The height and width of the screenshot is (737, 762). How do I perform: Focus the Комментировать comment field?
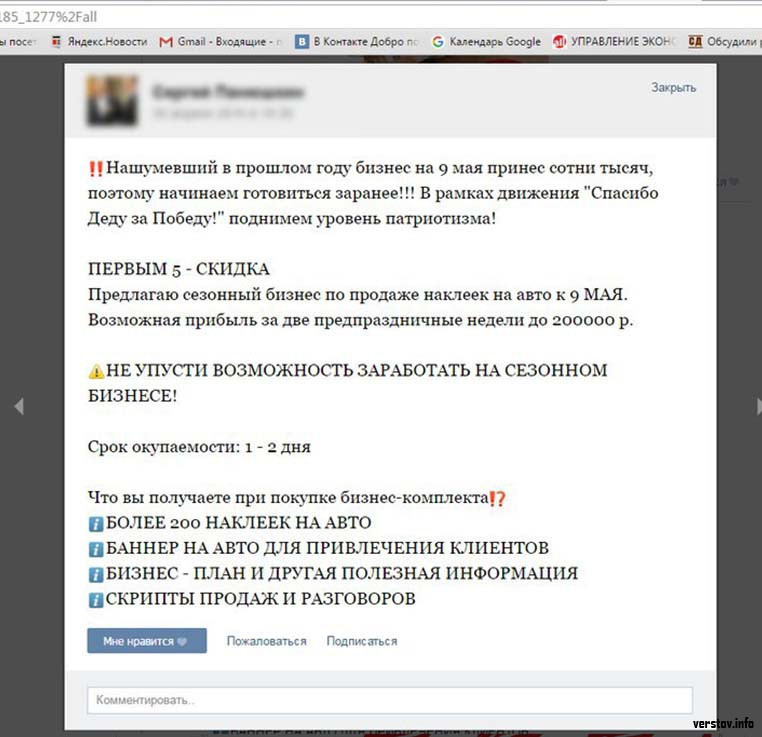coord(389,700)
